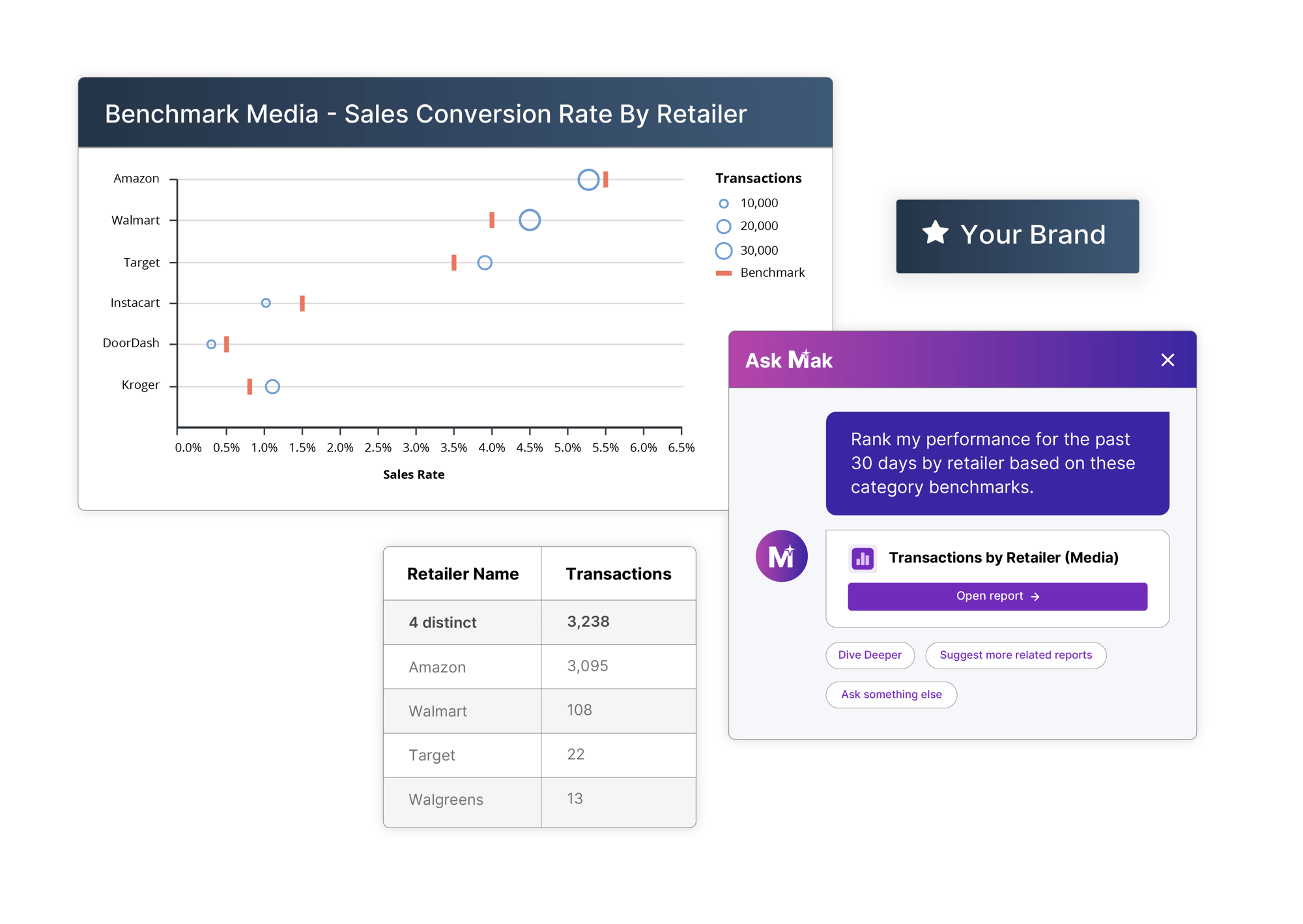Click the Walmart transaction bubble on chart

[x=530, y=220]
